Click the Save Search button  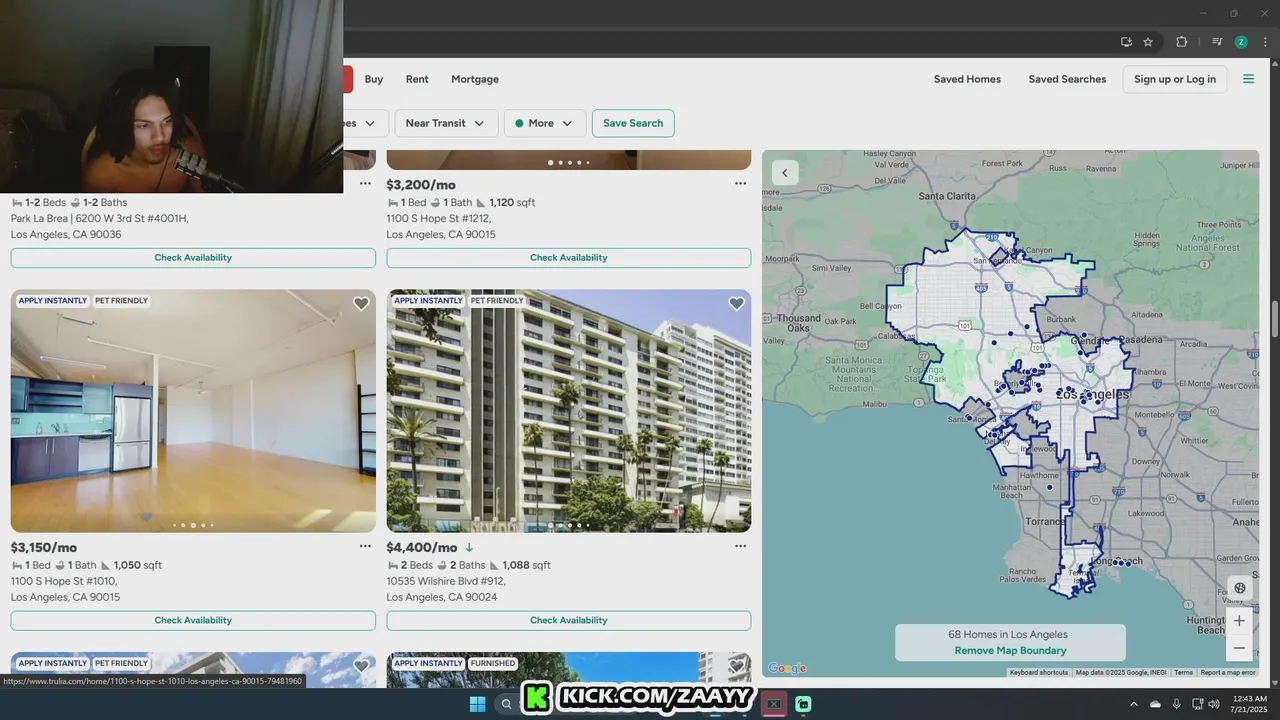[x=633, y=123]
